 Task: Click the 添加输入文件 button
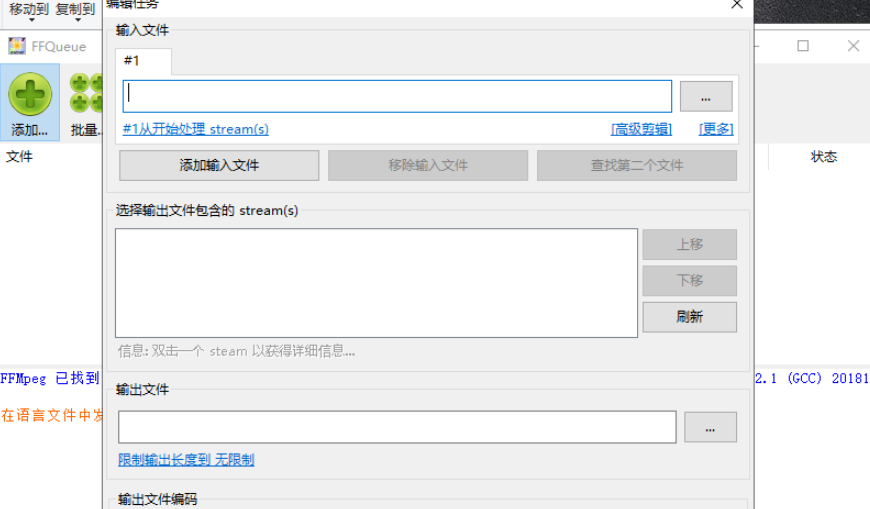point(219,165)
